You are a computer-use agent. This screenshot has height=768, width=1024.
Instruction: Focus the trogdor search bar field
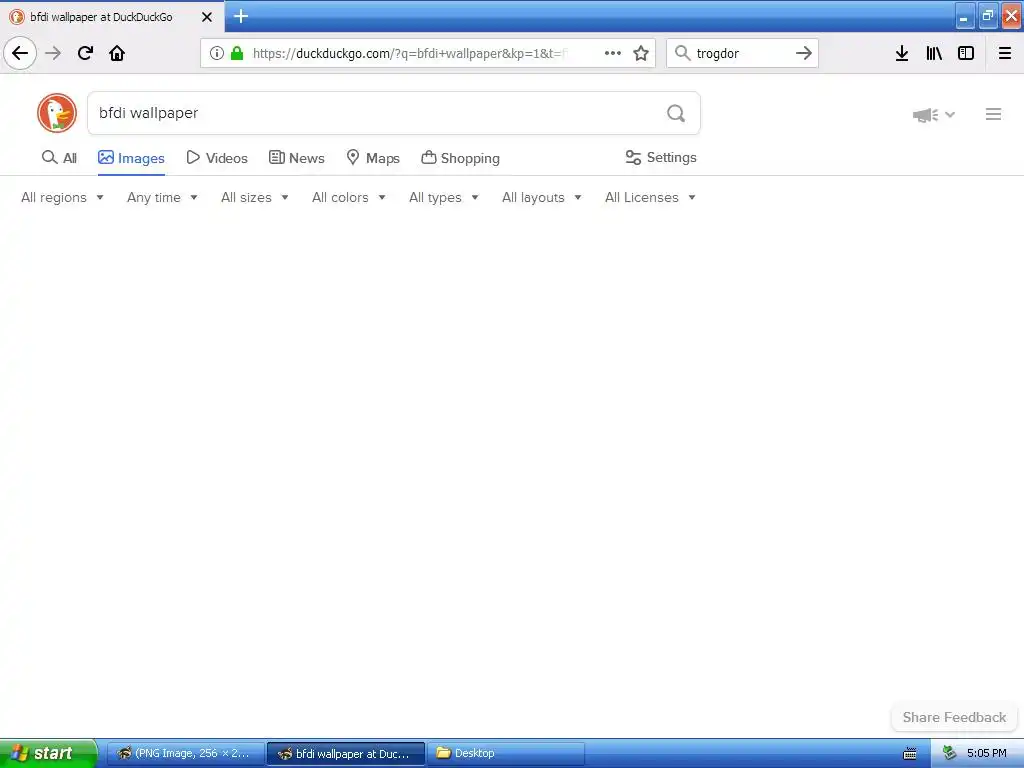[x=743, y=53]
